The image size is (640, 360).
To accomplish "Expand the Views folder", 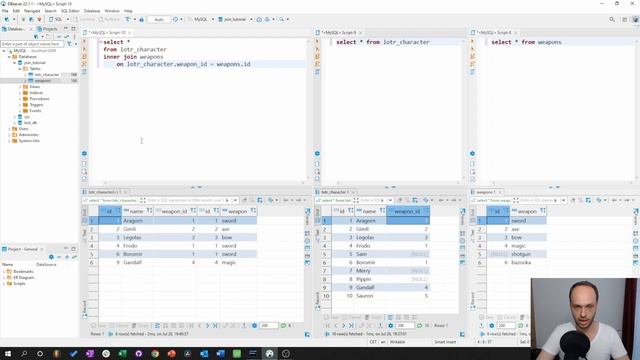I will [x=20, y=87].
